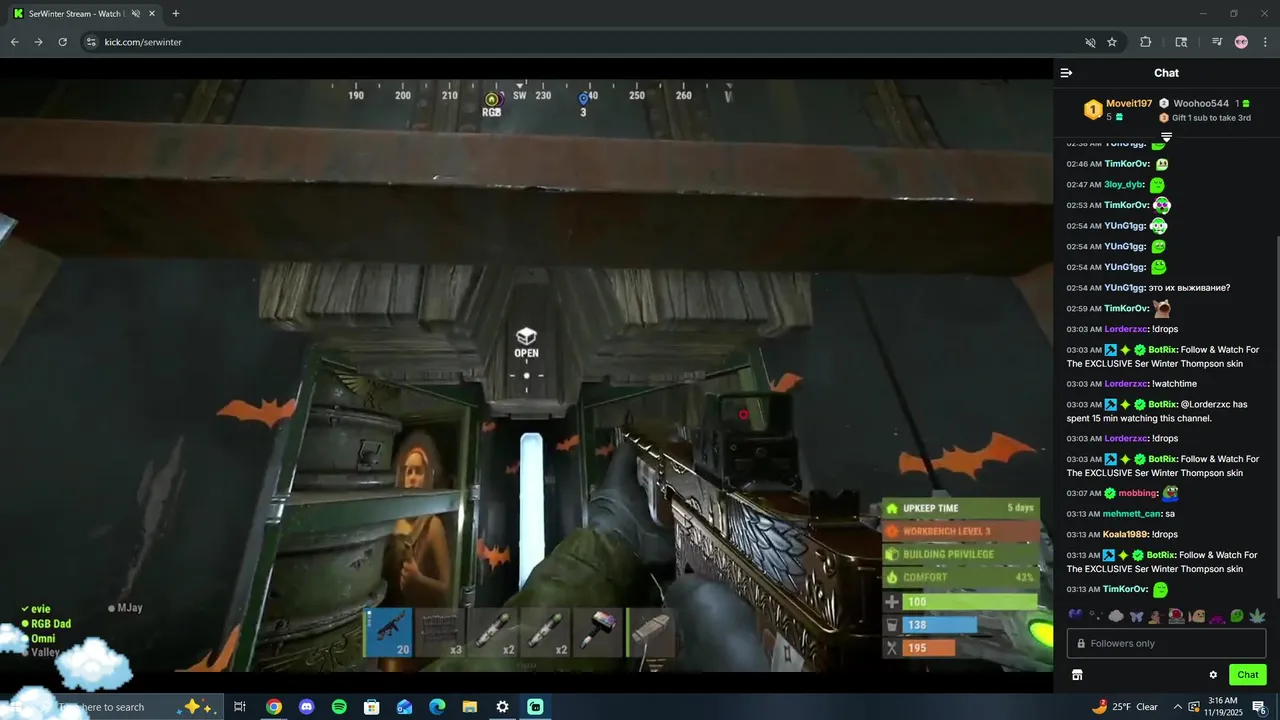This screenshot has width=1280, height=720.
Task: Open Koala1989's username in chat
Action: pos(1126,534)
